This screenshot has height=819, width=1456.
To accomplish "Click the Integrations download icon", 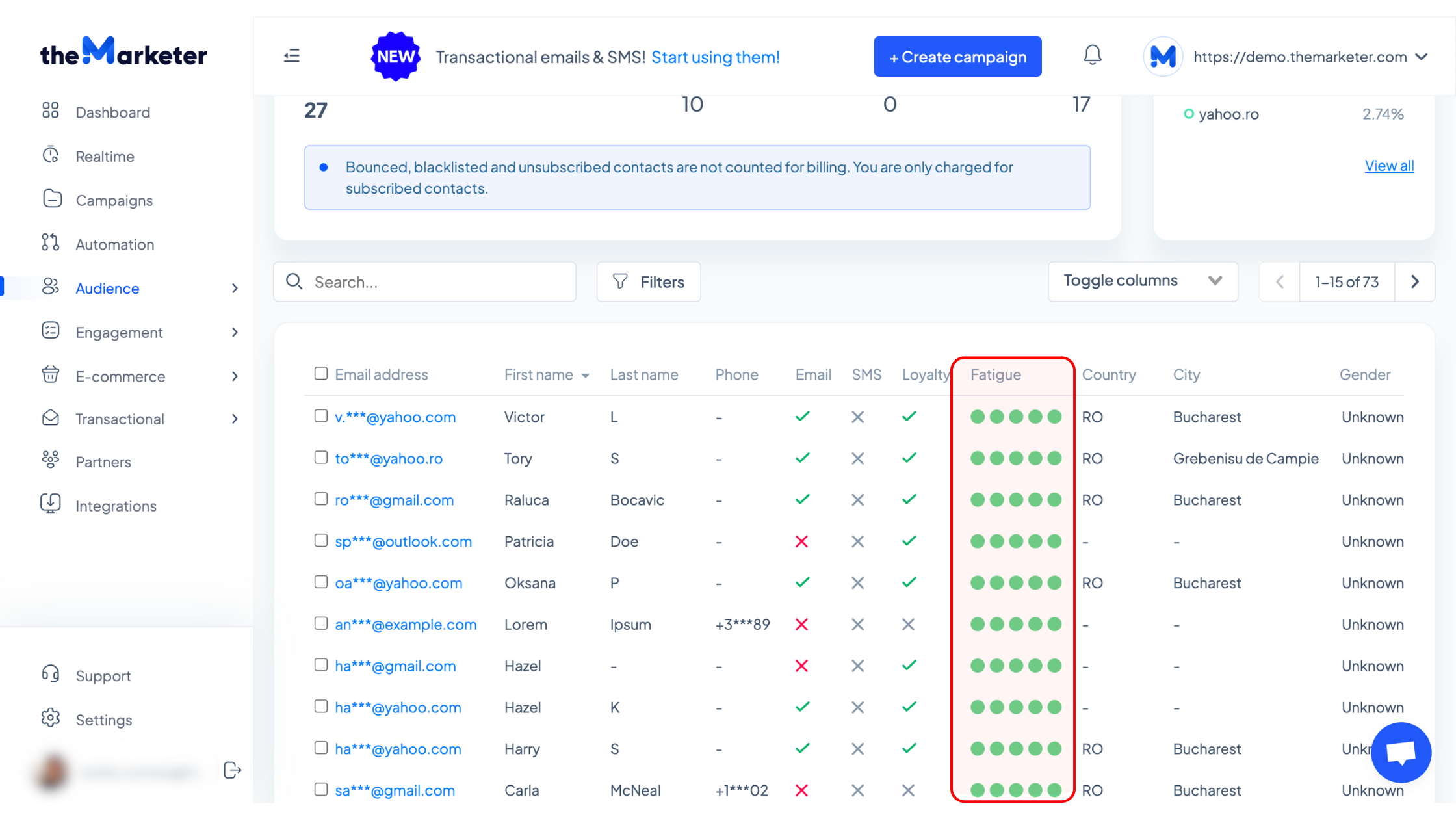I will pyautogui.click(x=51, y=504).
